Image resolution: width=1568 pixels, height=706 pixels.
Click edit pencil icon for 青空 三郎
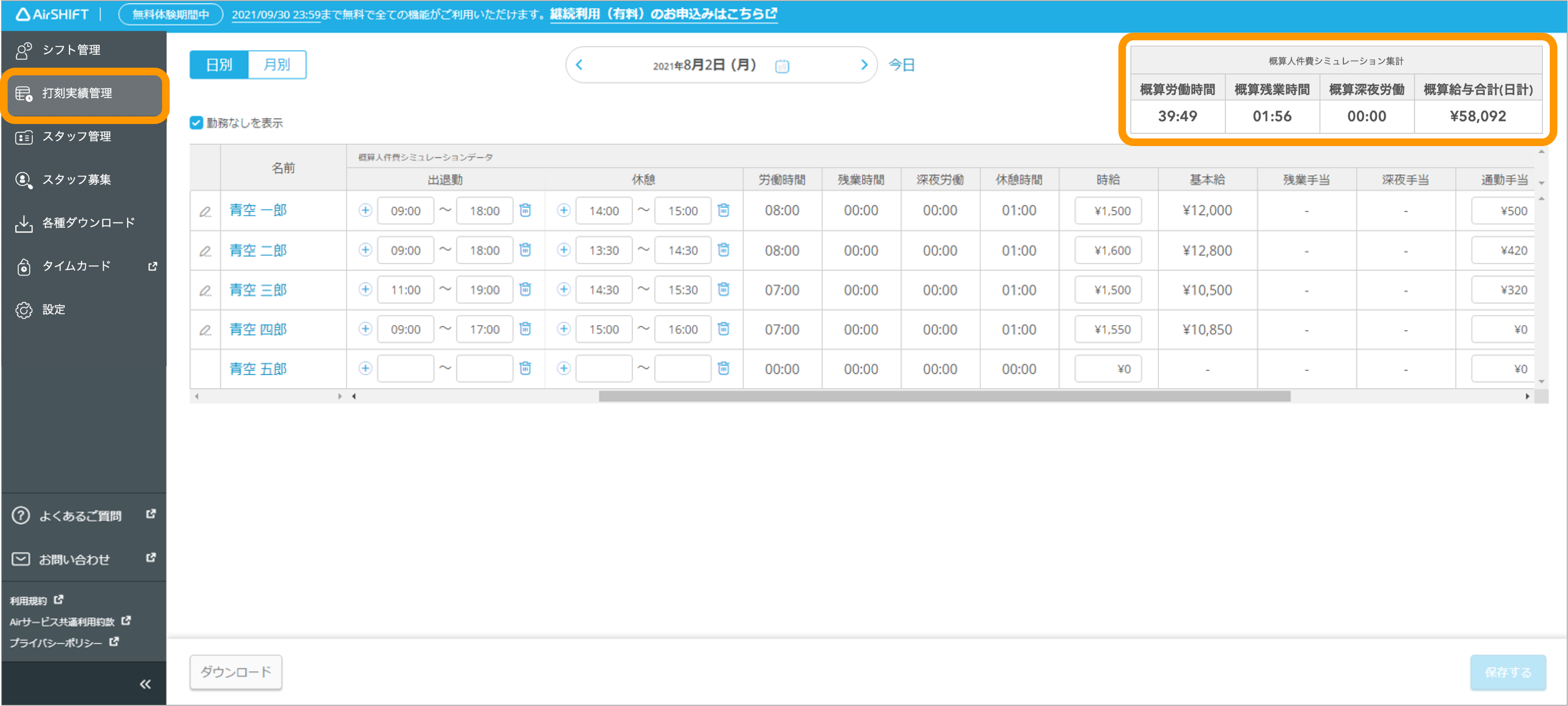click(x=205, y=290)
